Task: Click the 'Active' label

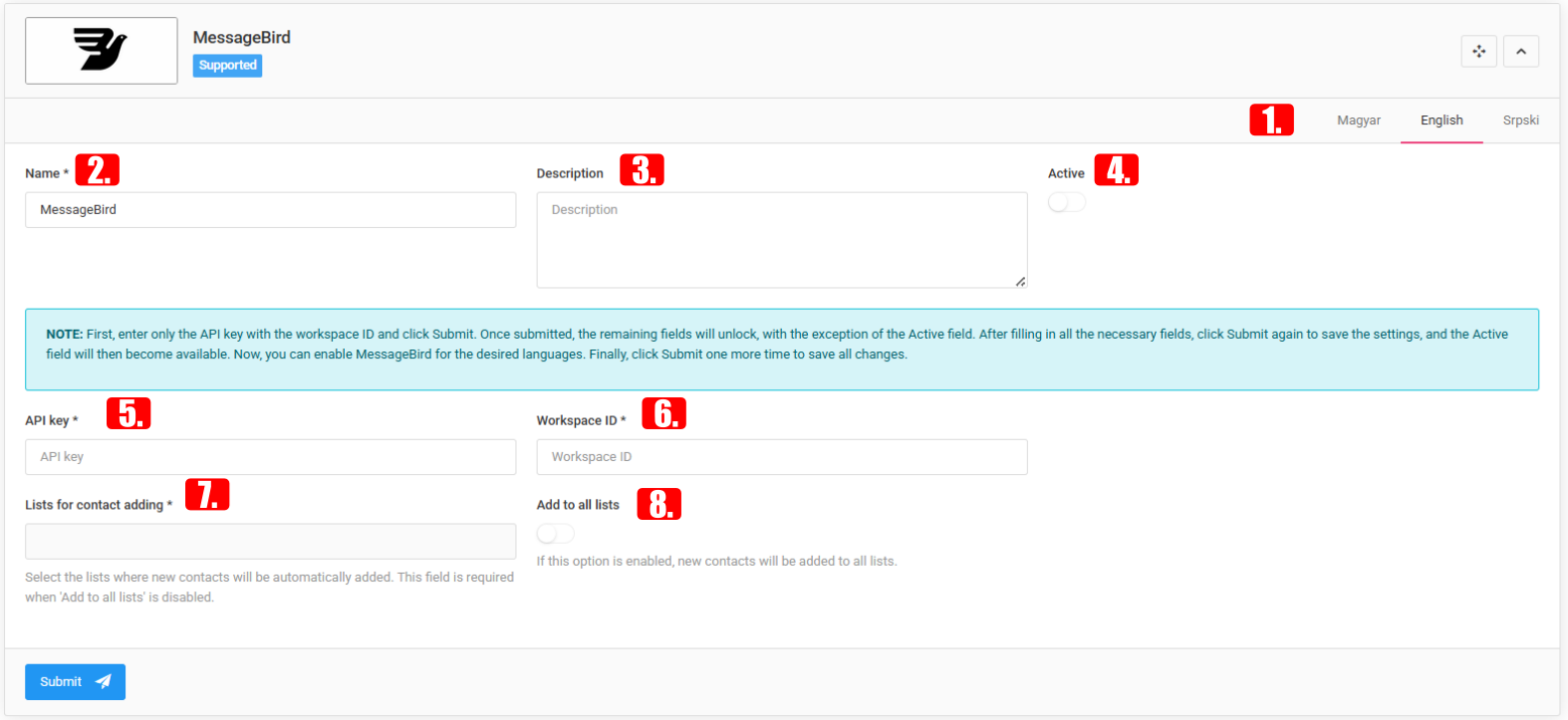Action: pyautogui.click(x=1066, y=173)
